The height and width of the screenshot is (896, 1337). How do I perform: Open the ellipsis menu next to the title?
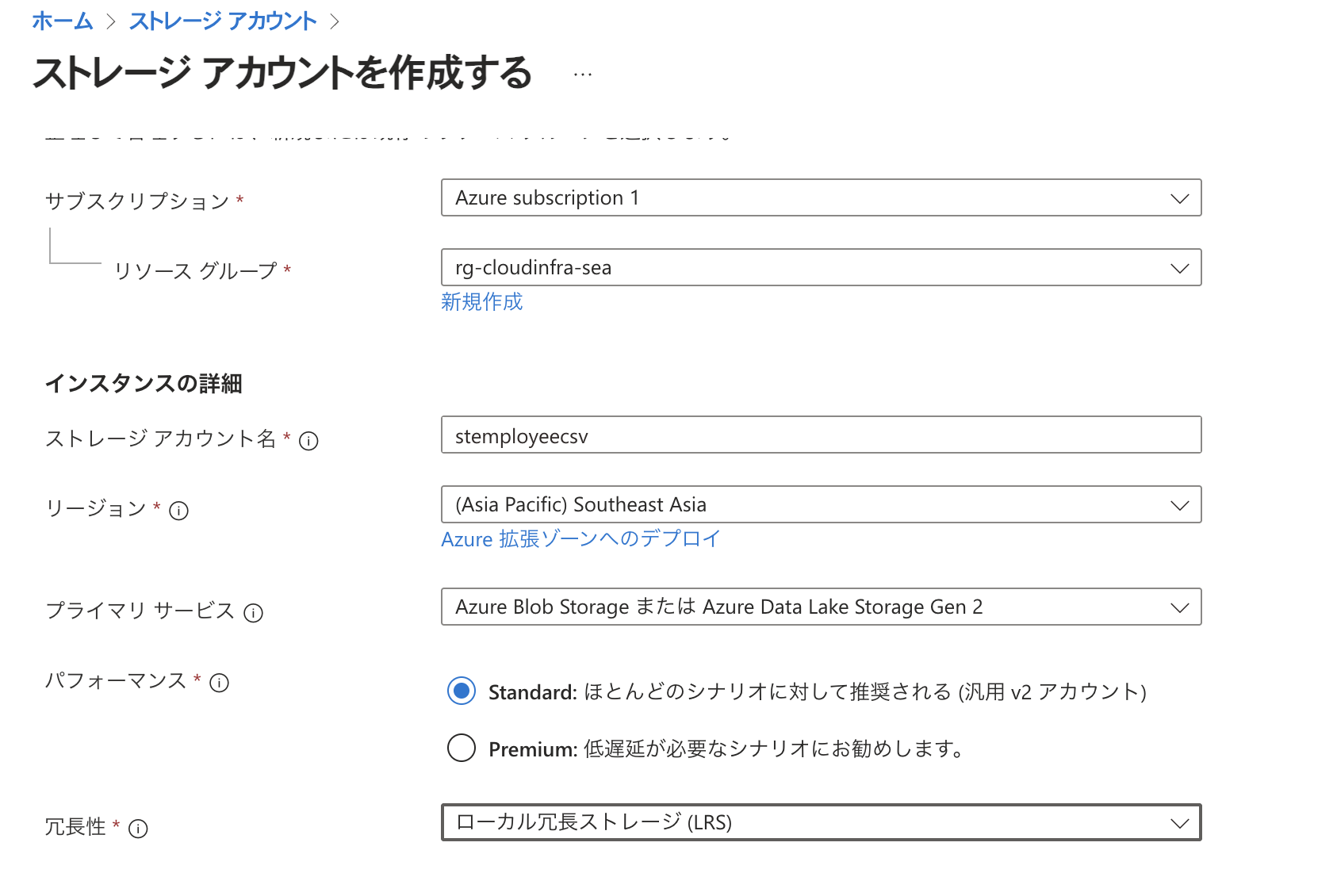[581, 74]
